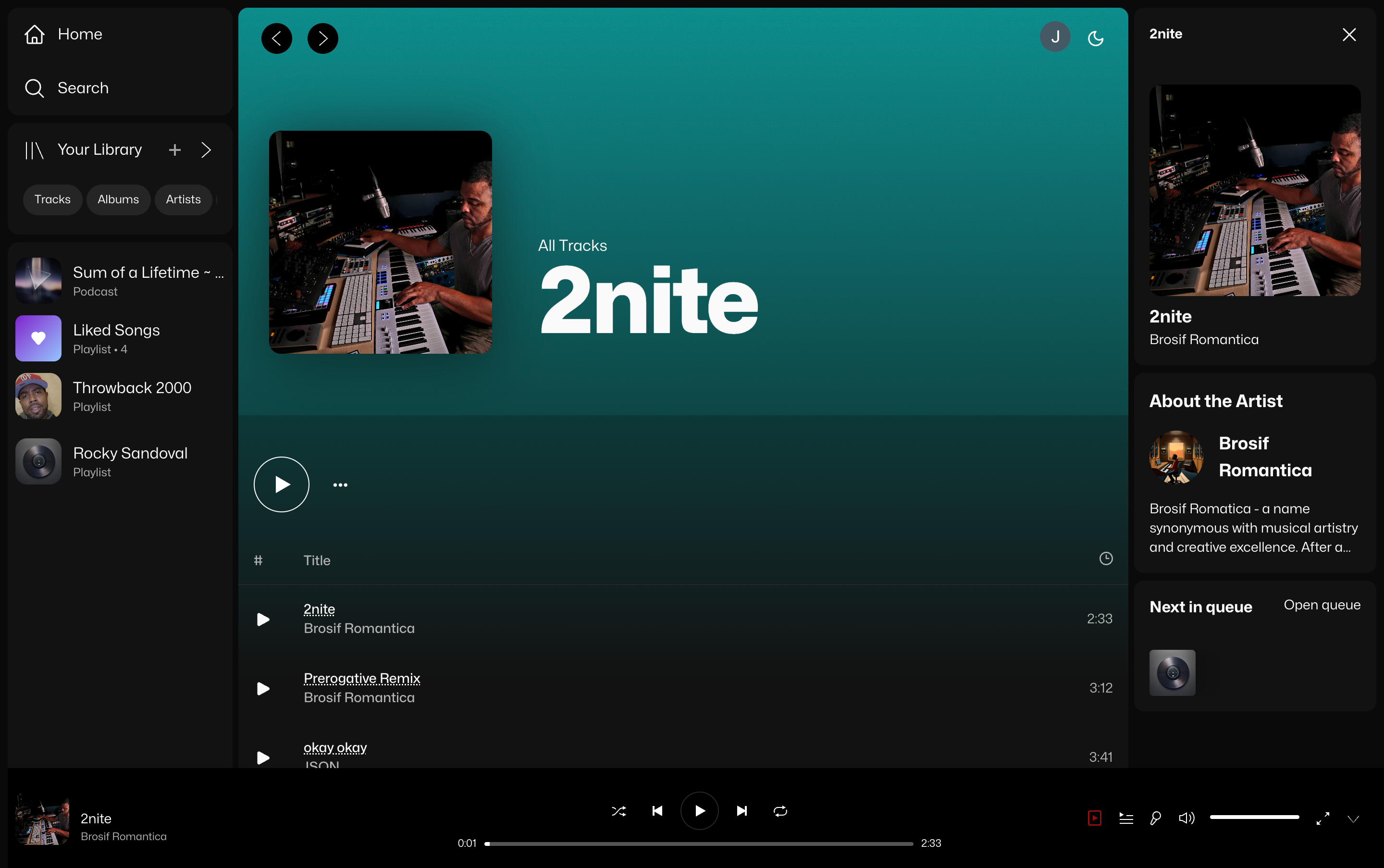Toggle the now playing view icon
1384x868 pixels.
[x=1095, y=818]
